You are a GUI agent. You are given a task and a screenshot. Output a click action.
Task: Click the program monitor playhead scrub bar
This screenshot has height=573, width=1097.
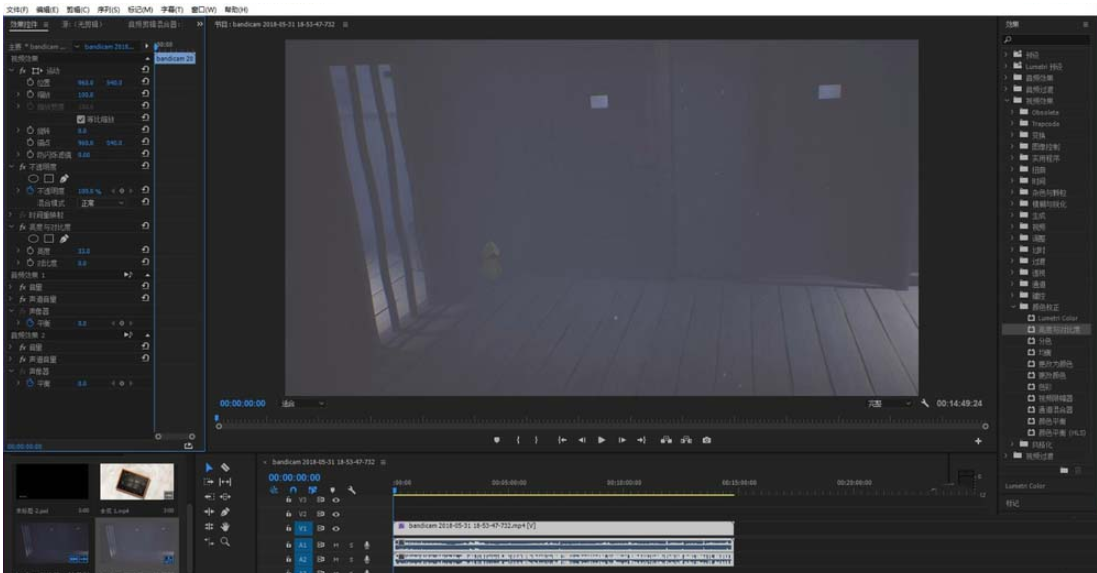(x=600, y=419)
